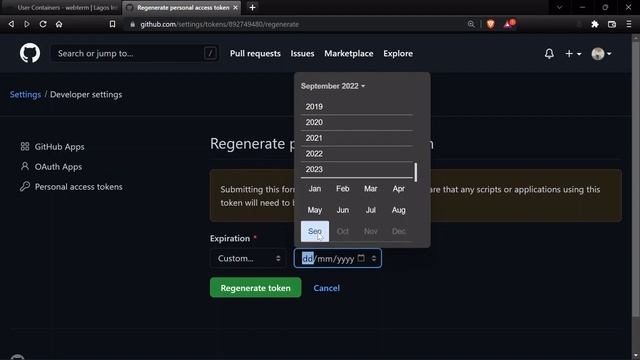This screenshot has width=640, height=360.
Task: Choose Aug in month grid
Action: pos(399,210)
